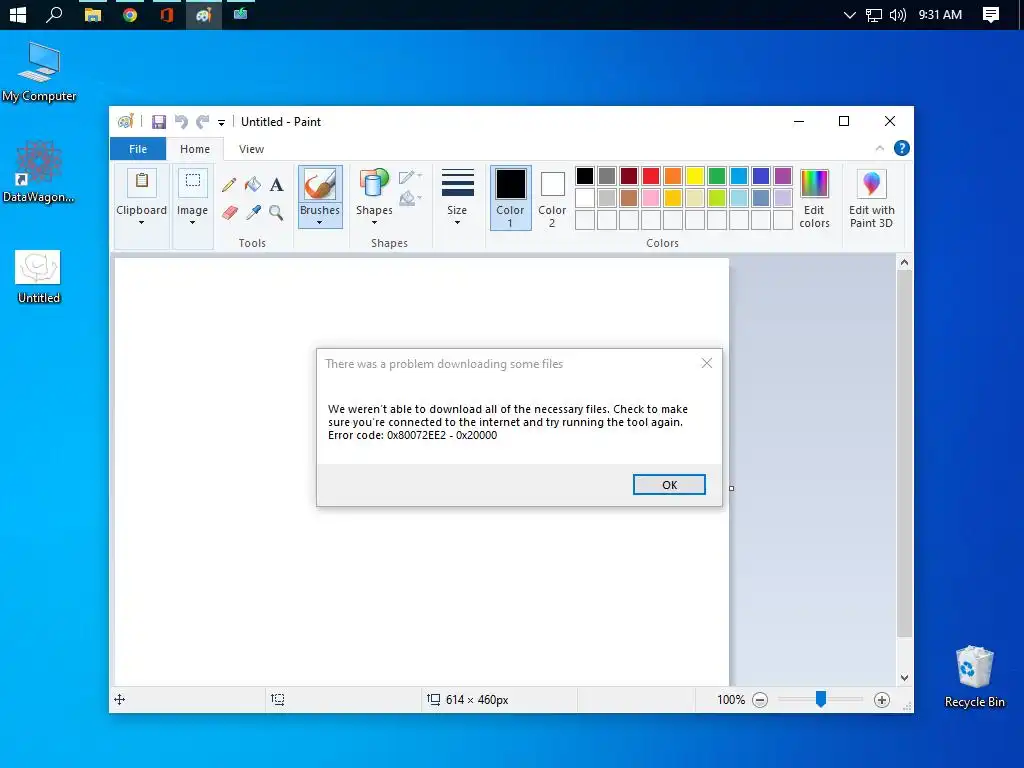
Task: Click the Clipboard paste icon
Action: pyautogui.click(x=142, y=182)
